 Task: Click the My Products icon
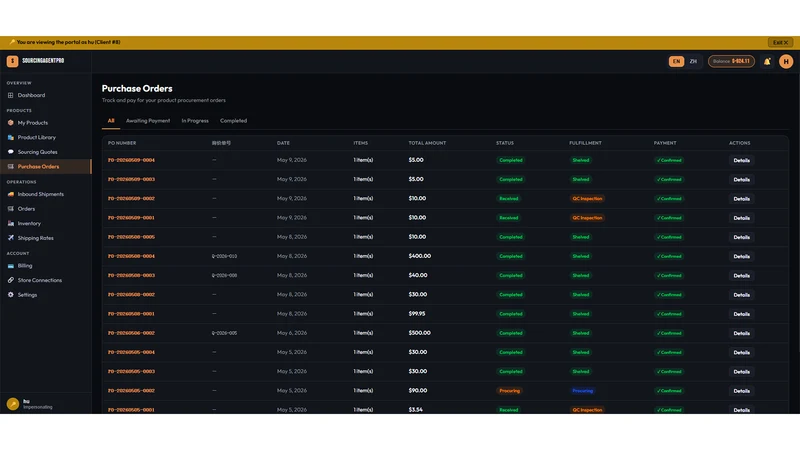click(11, 123)
